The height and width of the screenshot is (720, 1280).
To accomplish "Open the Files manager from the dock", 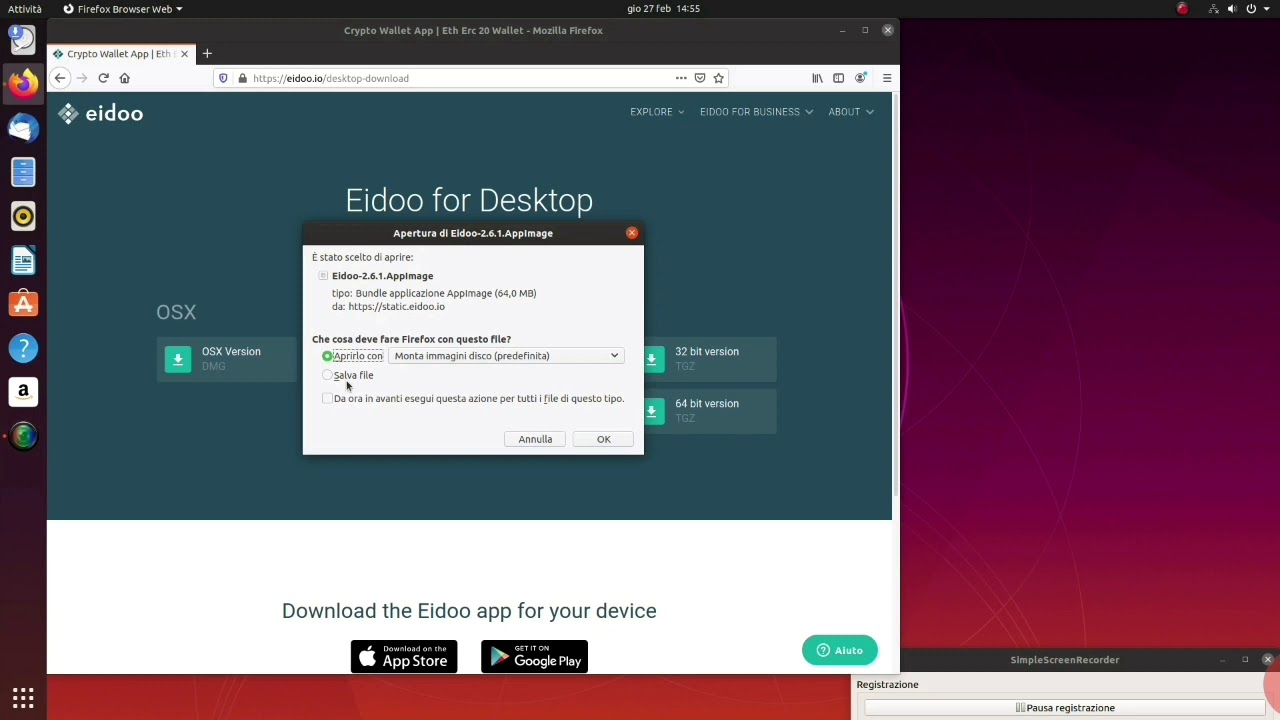I will point(23,172).
